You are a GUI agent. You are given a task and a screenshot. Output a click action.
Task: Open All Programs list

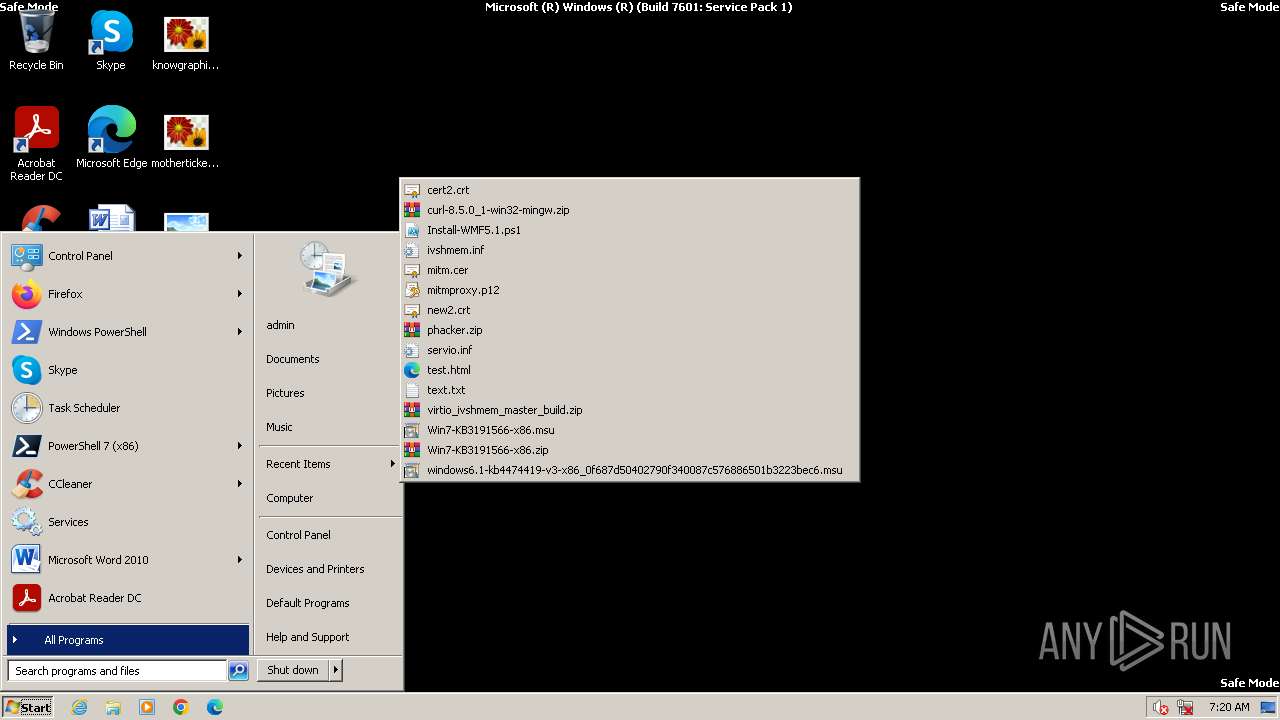pos(128,640)
